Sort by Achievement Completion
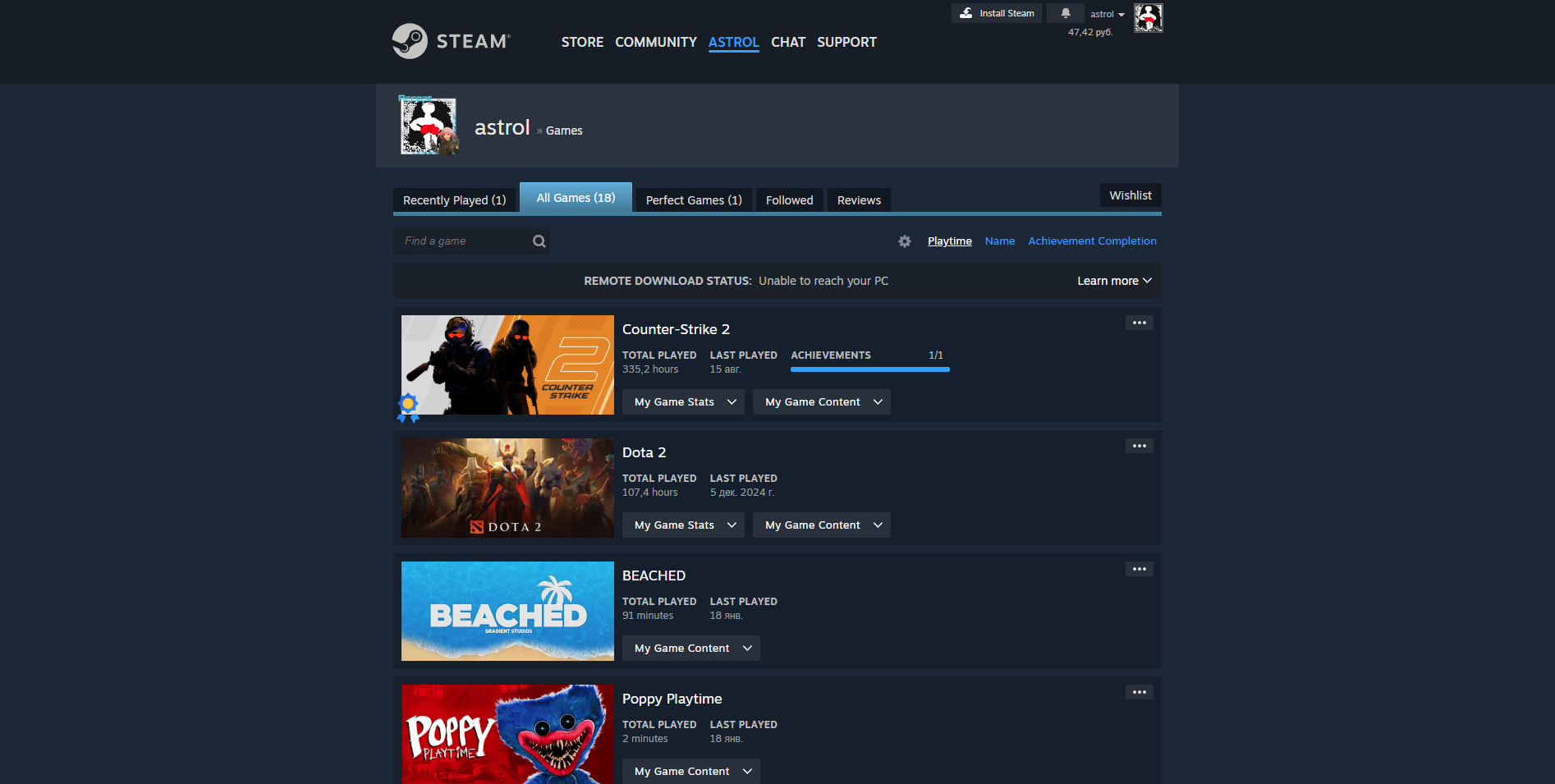 (1092, 241)
